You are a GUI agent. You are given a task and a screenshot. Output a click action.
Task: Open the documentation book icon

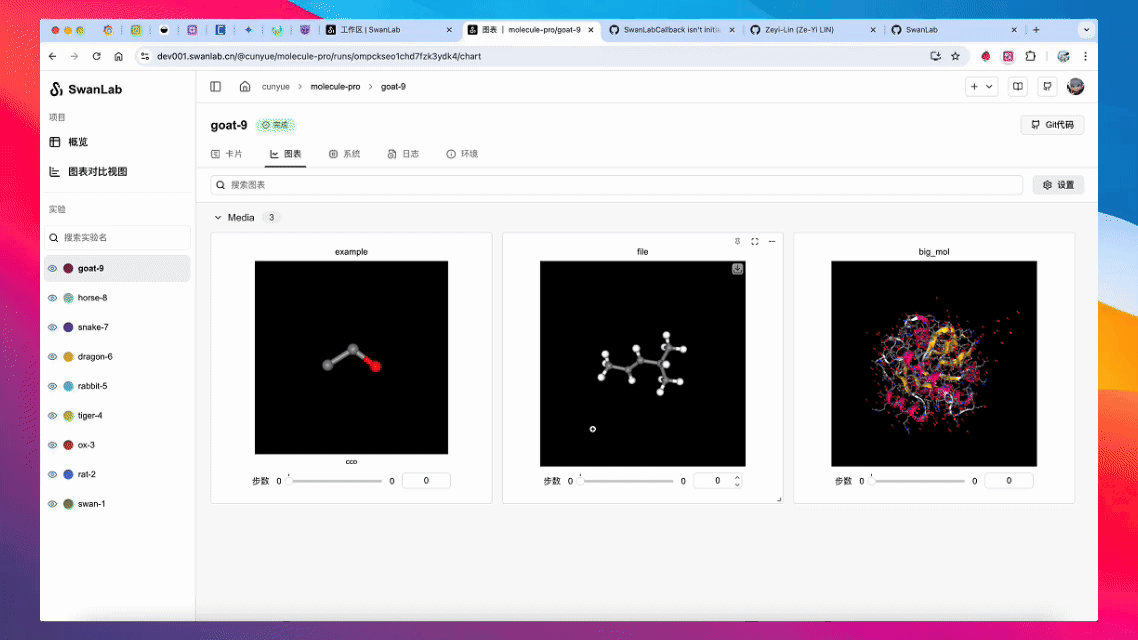tap(1018, 87)
